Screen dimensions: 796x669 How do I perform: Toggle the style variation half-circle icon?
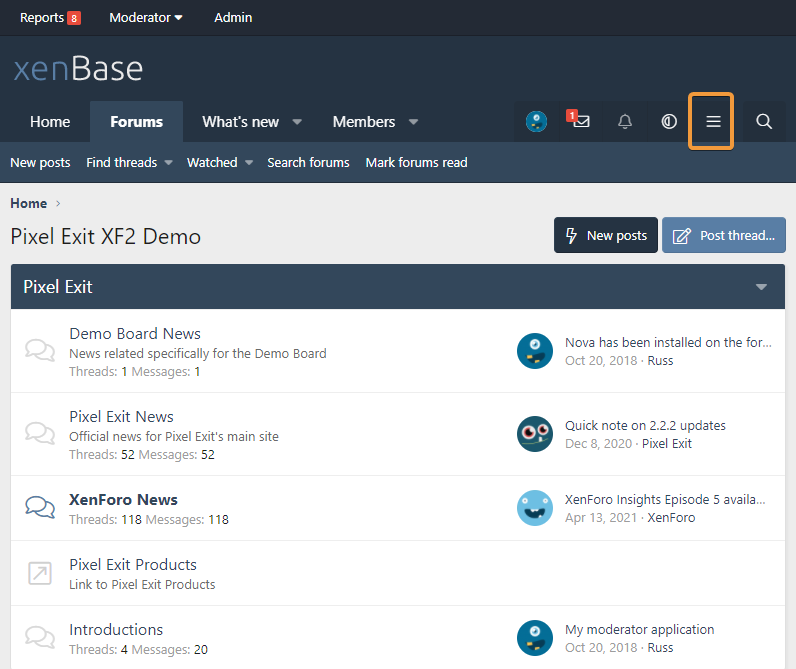(669, 122)
